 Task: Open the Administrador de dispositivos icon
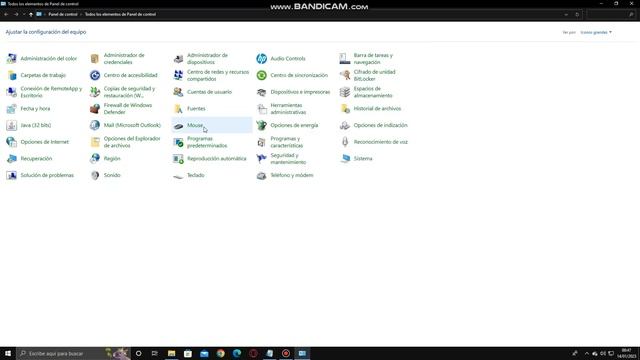pyautogui.click(x=178, y=58)
